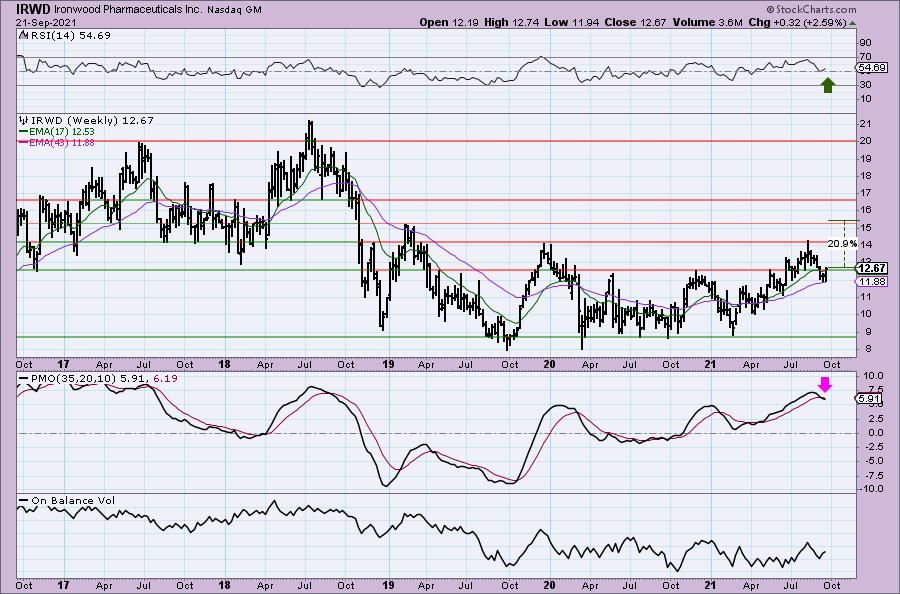Click the IRWD ticker symbol in the header
900x594 pixels.
(33, 9)
